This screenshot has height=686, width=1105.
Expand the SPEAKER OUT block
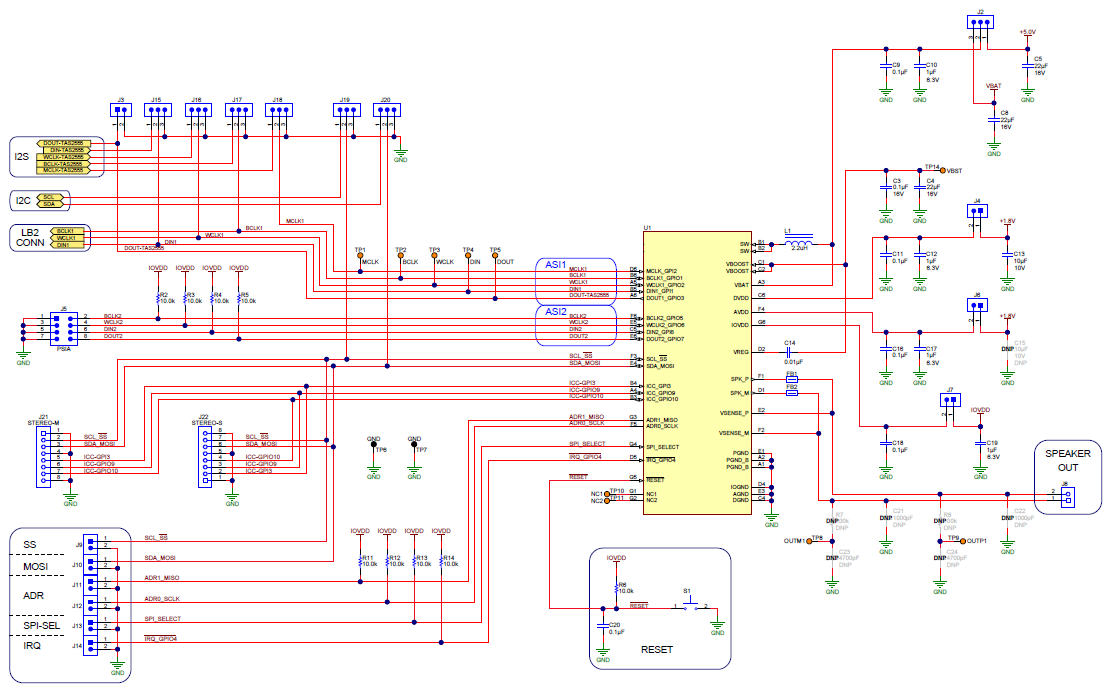tap(1067, 460)
